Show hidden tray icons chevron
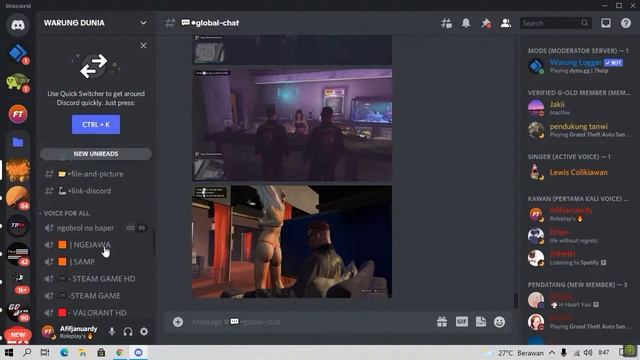 pyautogui.click(x=552, y=353)
